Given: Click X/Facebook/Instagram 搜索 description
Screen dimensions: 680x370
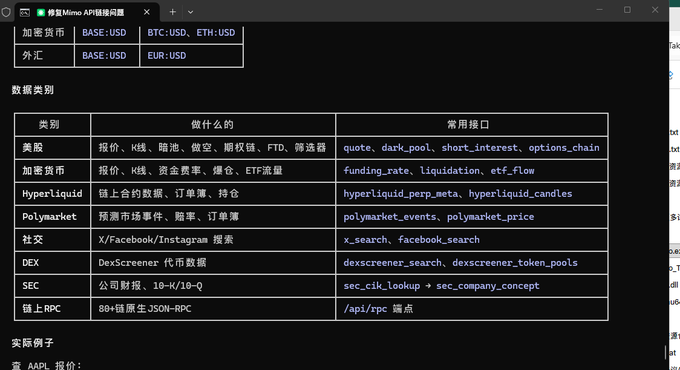Looking at the screenshot, I should [166, 240].
